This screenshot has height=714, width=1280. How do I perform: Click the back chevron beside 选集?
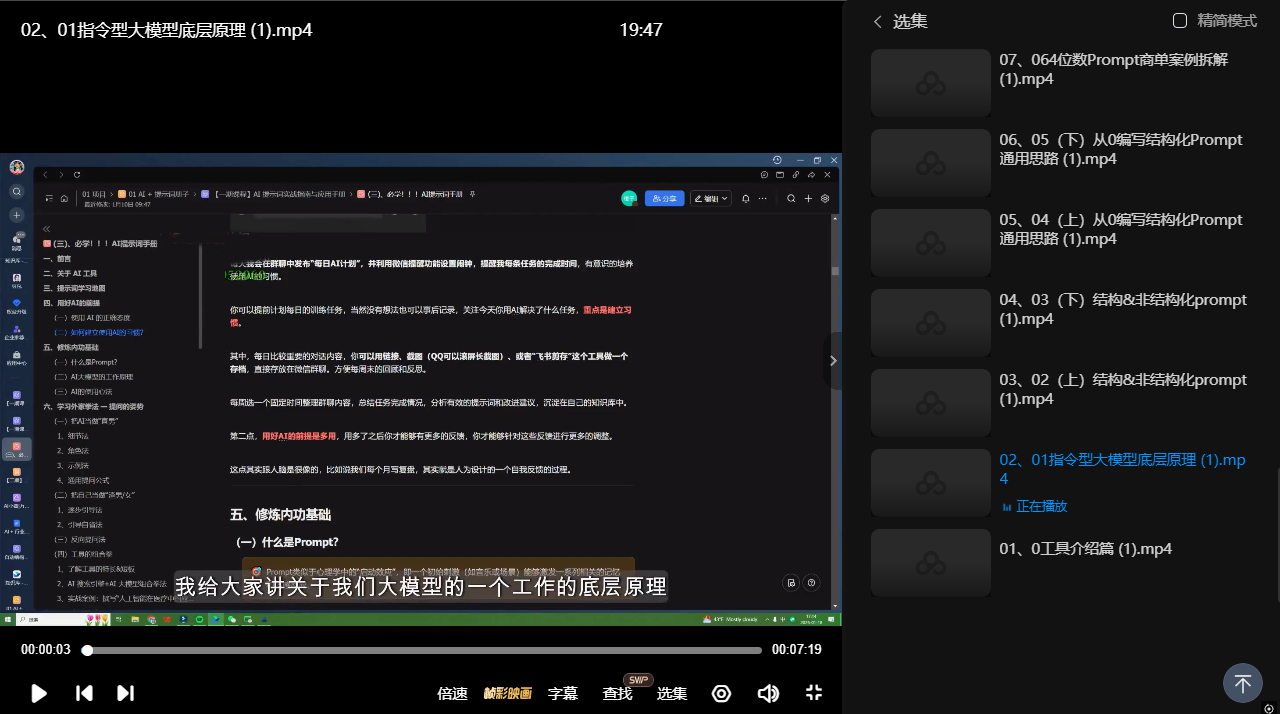click(878, 22)
